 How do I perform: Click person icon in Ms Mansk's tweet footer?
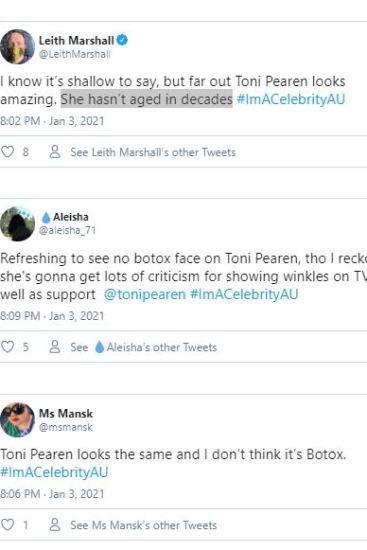click(55, 525)
